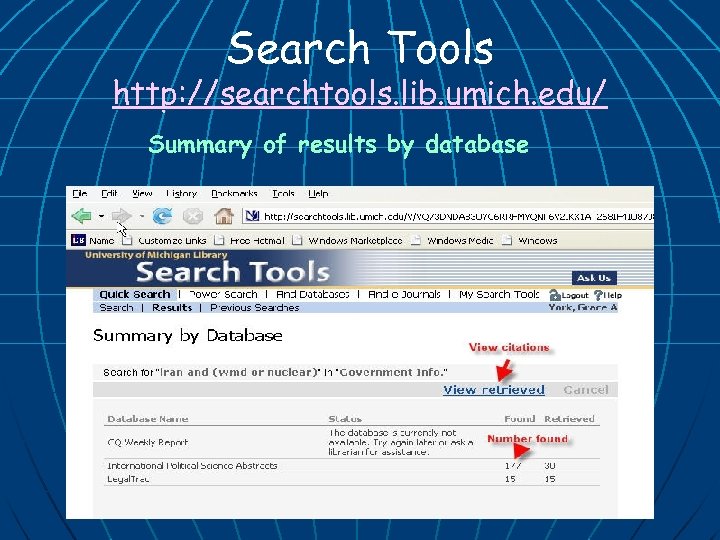Open the History menu
This screenshot has height=540, width=720.
coord(182,193)
